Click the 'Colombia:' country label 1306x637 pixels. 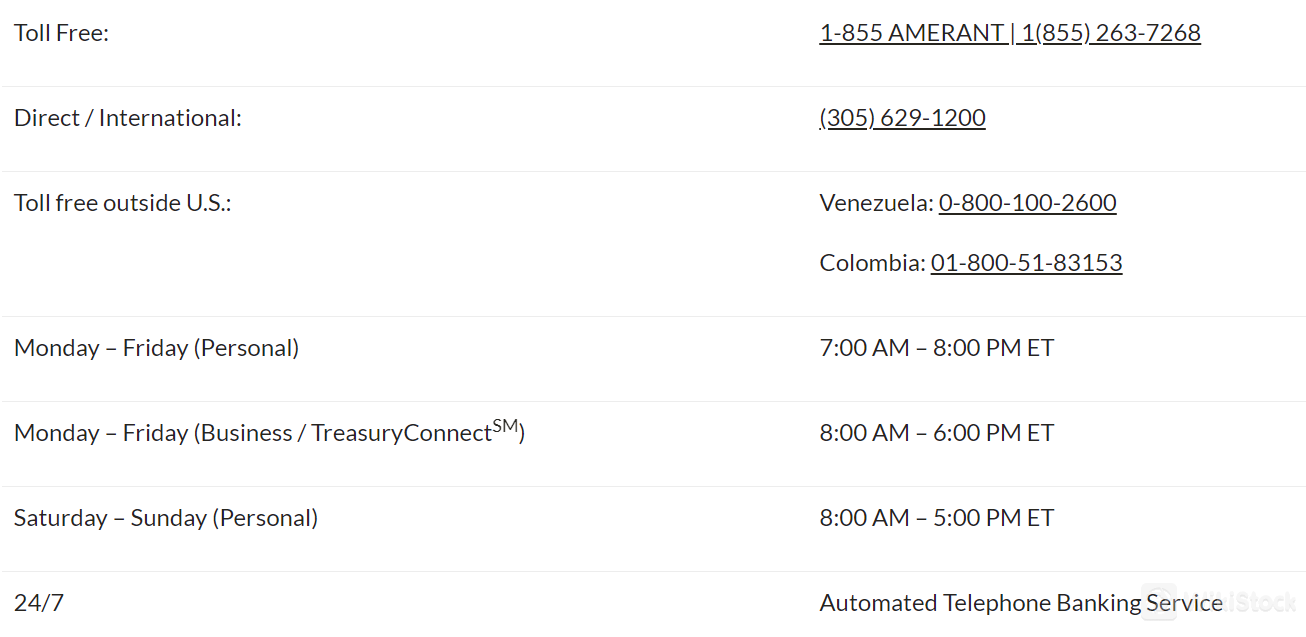point(872,263)
